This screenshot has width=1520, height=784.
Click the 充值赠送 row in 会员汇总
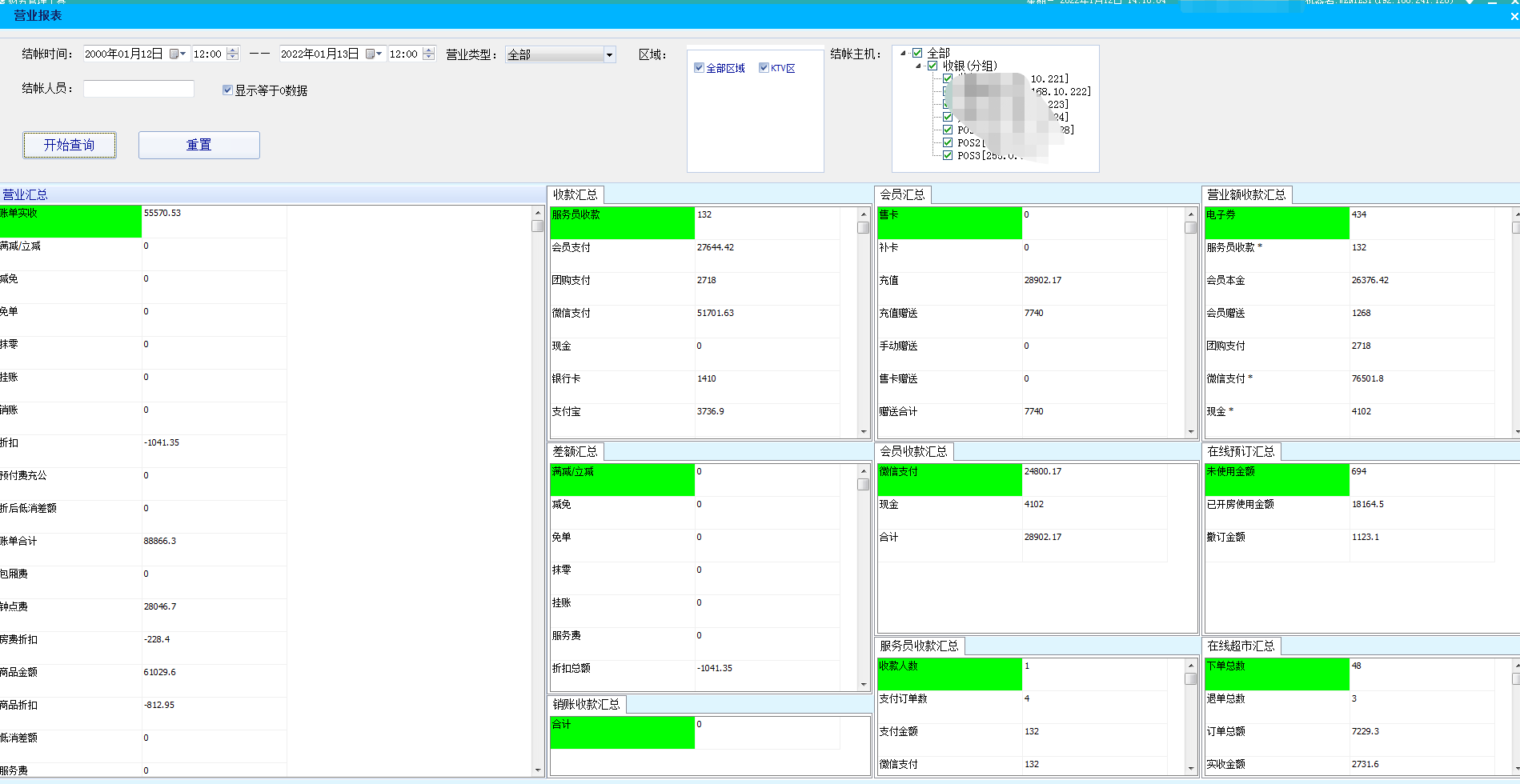point(1022,322)
